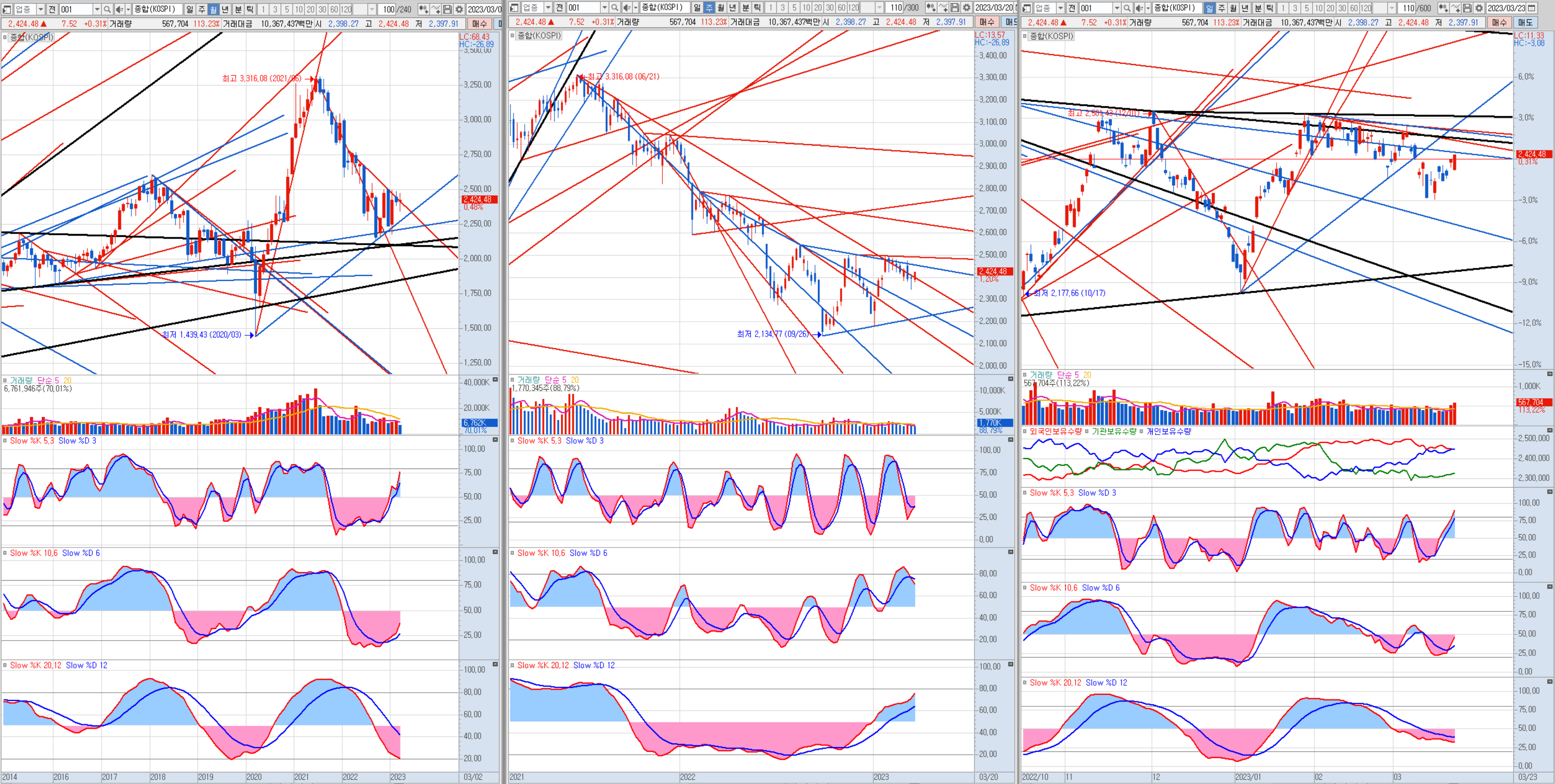Viewport: 1555px width, 784px height.
Task: Open 001 code dropdown in middle chart
Action: point(604,7)
